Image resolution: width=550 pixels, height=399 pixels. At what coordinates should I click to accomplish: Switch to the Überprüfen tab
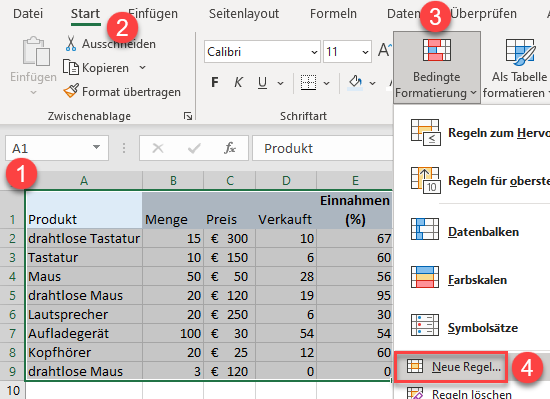[x=483, y=14]
